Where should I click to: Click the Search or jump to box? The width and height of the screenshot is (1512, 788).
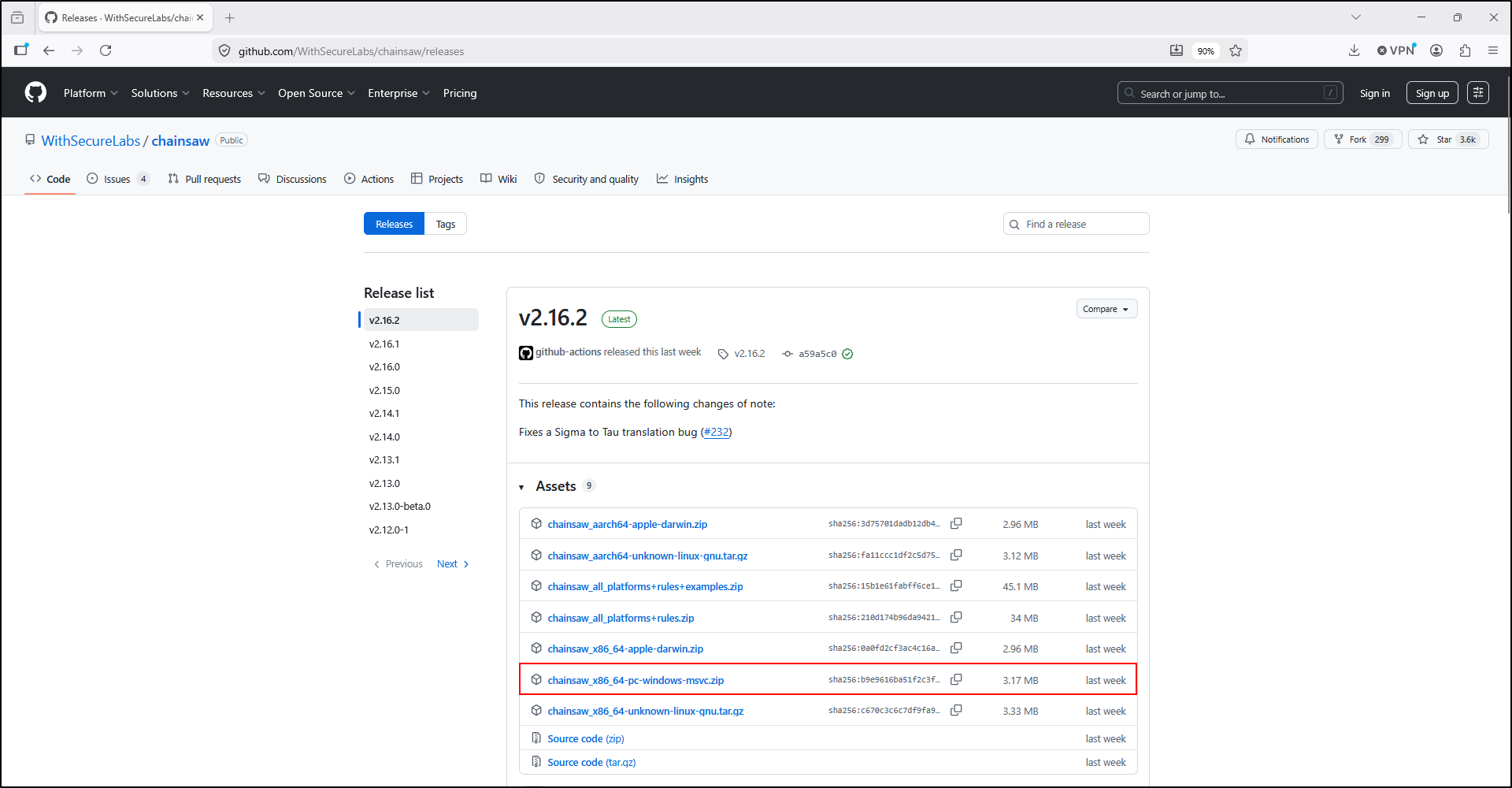1230,93
